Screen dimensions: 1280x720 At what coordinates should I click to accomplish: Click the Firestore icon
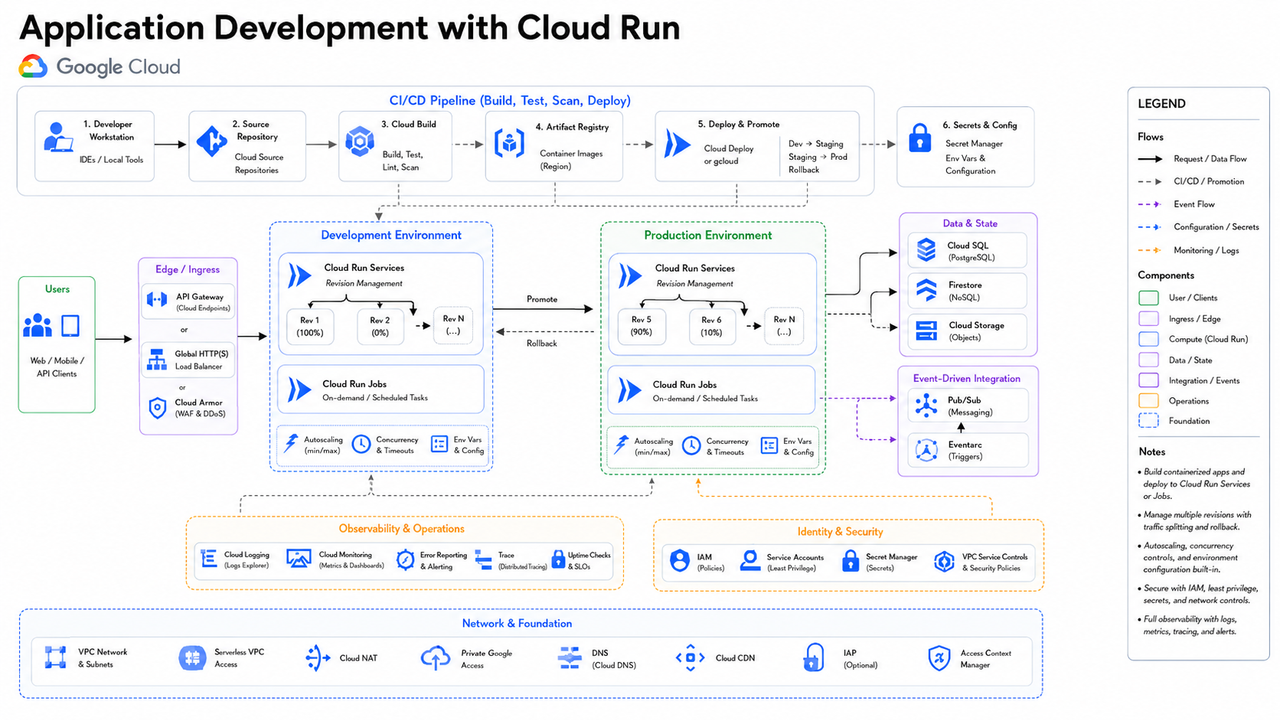(x=925, y=291)
